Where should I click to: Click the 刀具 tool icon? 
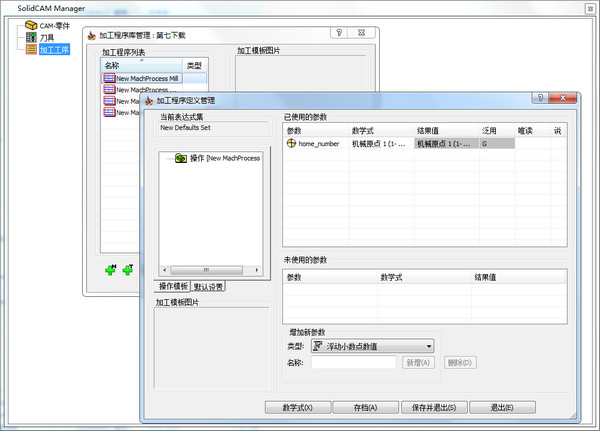31,37
